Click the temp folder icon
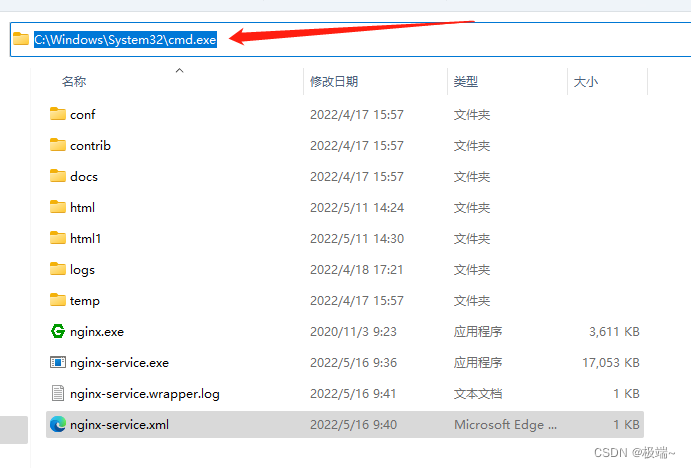691x468 pixels. click(58, 300)
